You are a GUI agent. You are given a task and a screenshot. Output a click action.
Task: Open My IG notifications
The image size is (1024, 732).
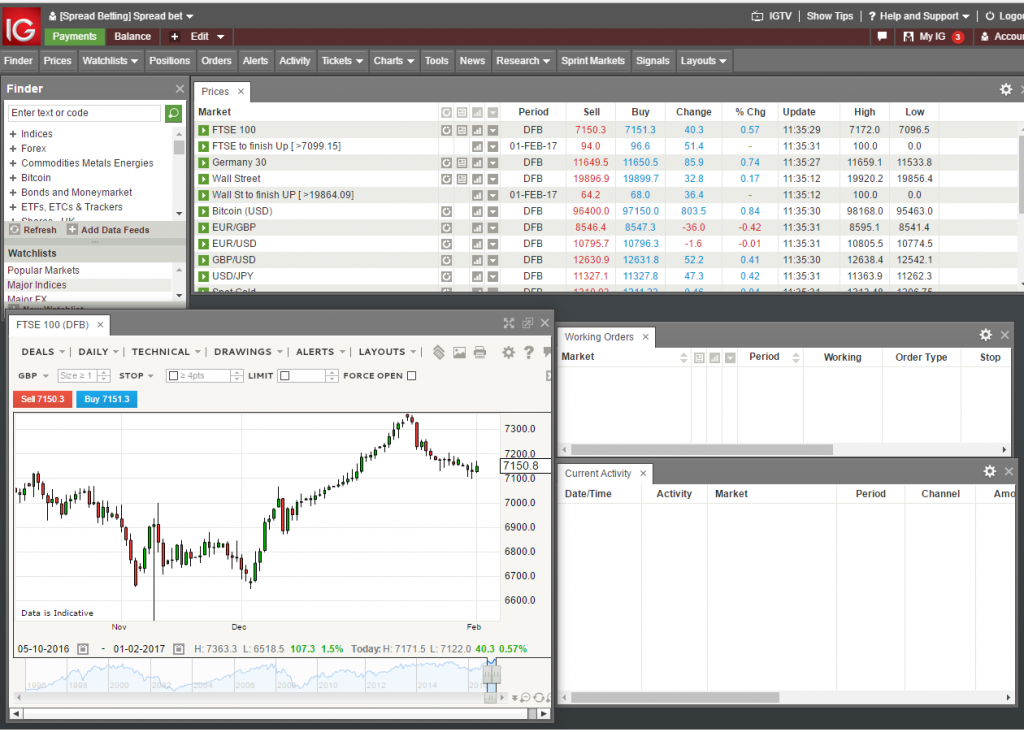932,37
